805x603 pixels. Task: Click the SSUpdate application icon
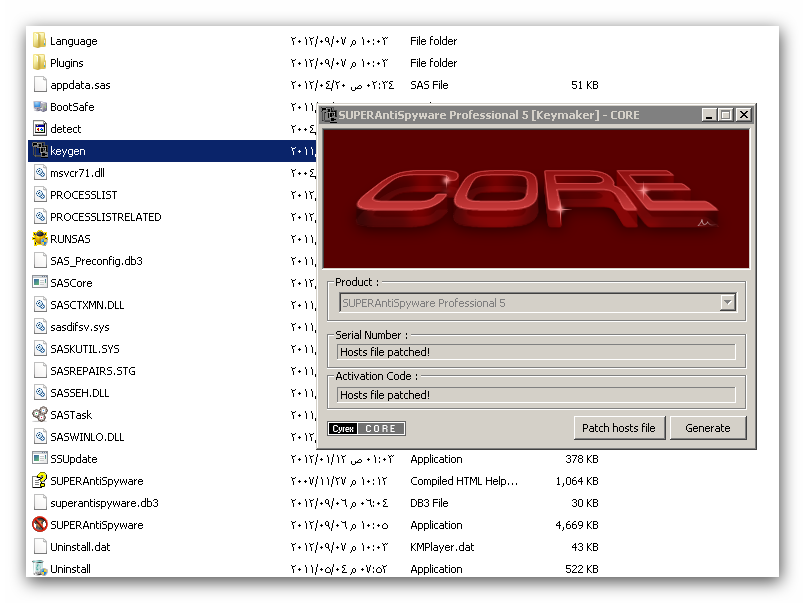pyautogui.click(x=40, y=458)
